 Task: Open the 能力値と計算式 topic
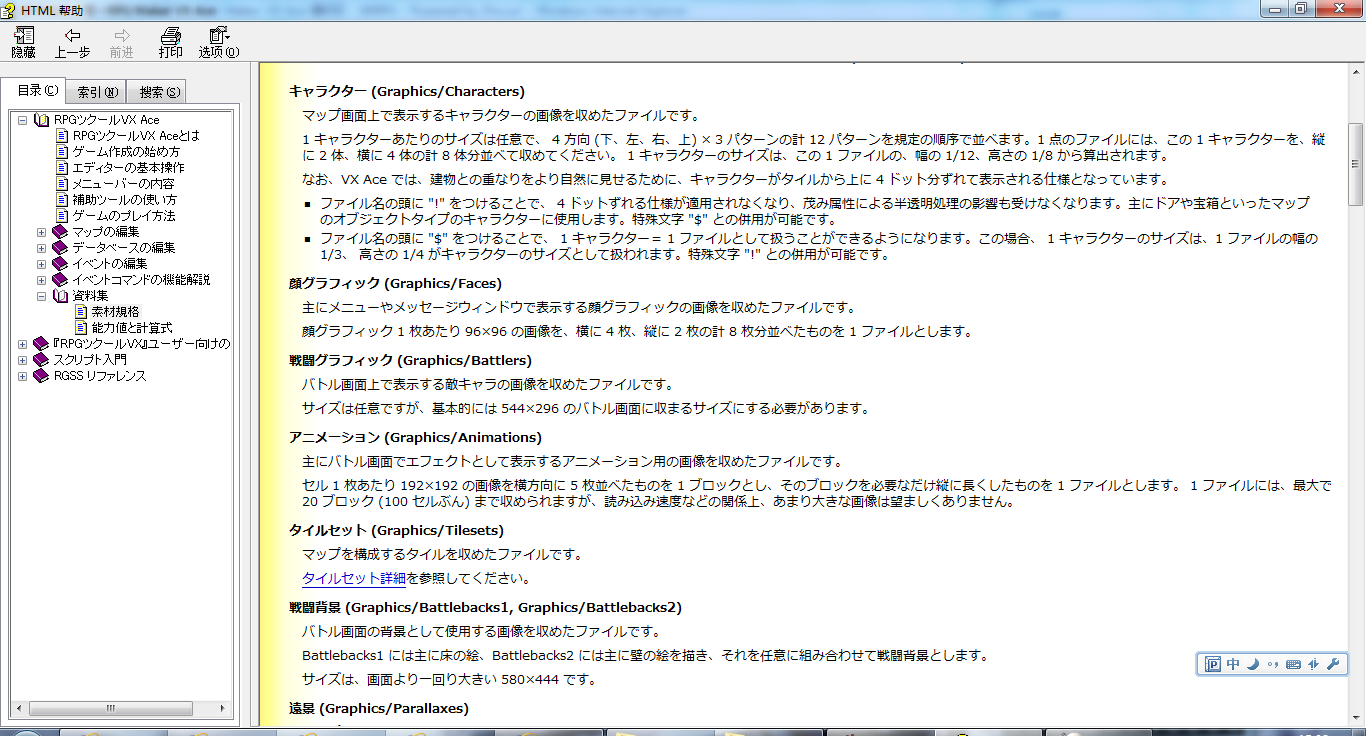coord(132,328)
